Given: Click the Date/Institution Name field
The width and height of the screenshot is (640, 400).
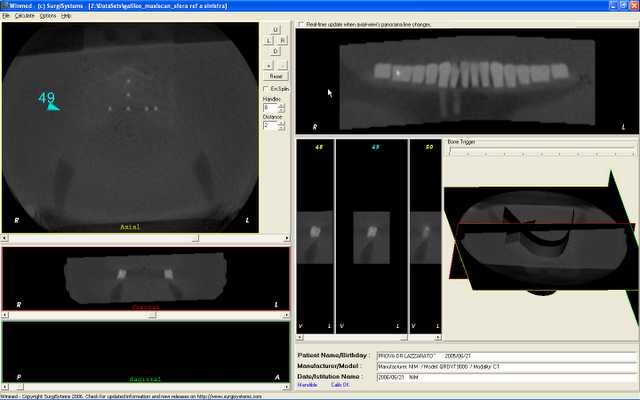Looking at the screenshot, I should pyautogui.click(x=507, y=377).
